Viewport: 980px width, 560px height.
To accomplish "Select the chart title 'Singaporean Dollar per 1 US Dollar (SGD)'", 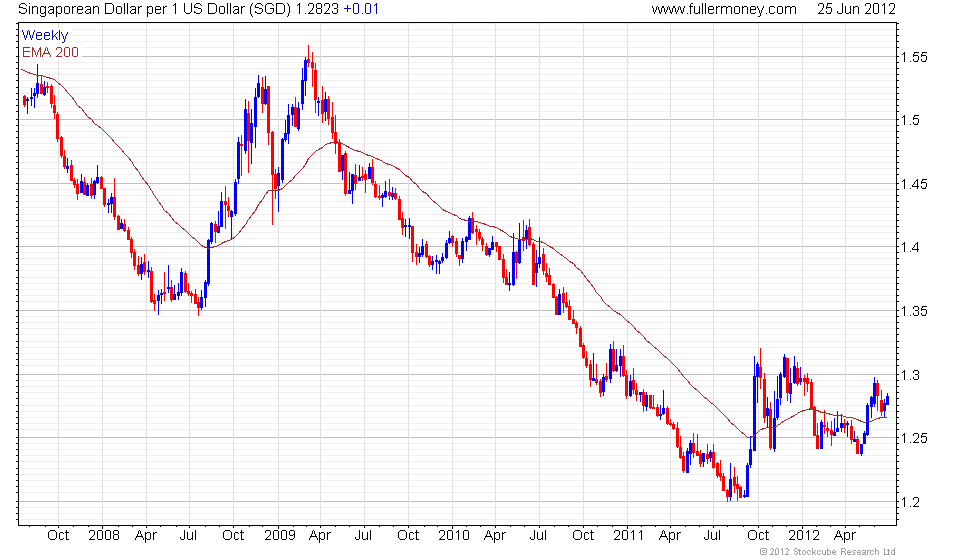I will 154,9.
